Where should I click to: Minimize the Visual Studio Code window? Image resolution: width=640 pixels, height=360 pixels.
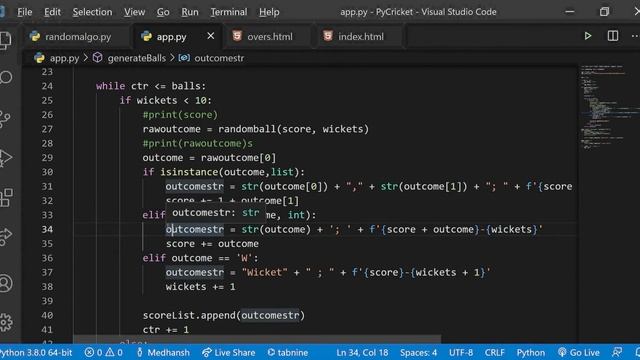pyautogui.click(x=570, y=12)
